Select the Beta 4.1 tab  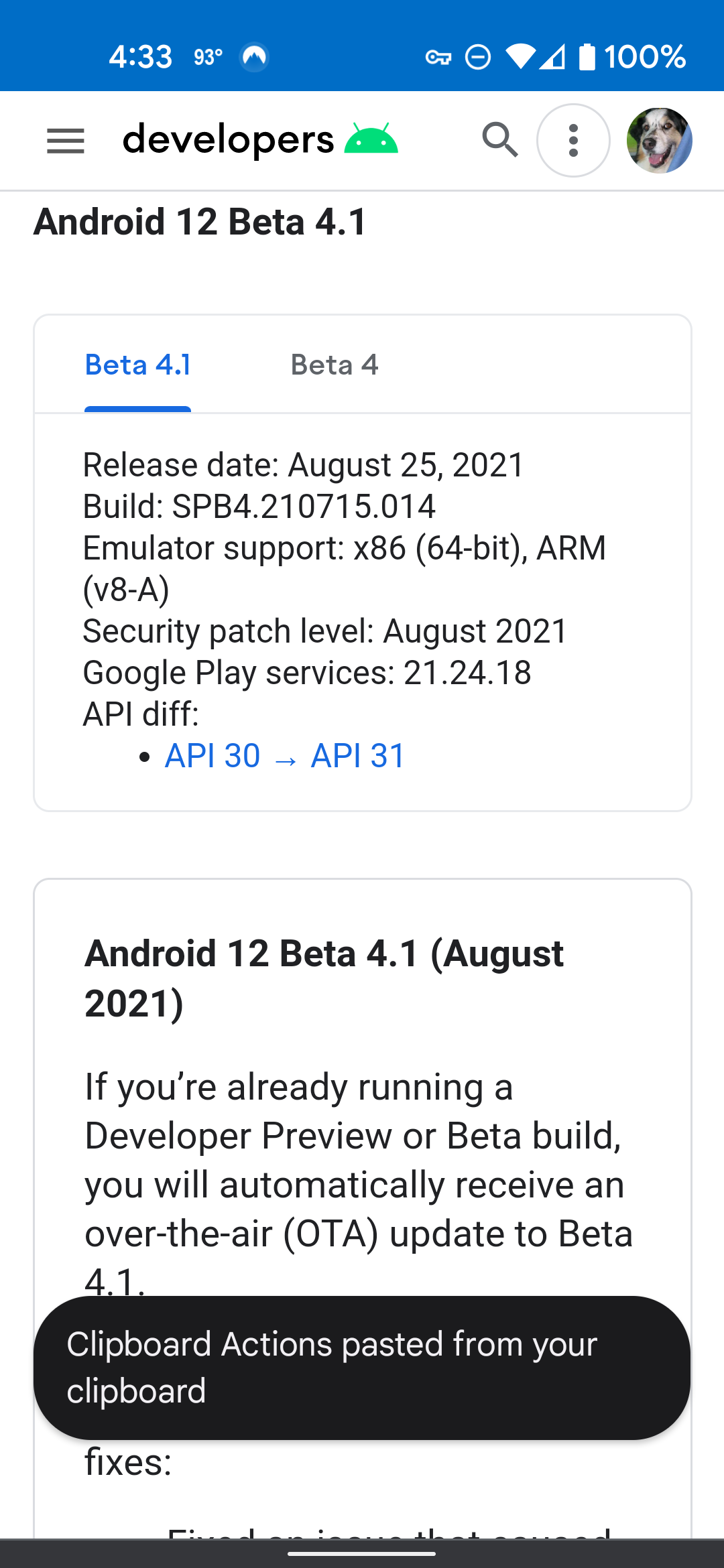[138, 365]
